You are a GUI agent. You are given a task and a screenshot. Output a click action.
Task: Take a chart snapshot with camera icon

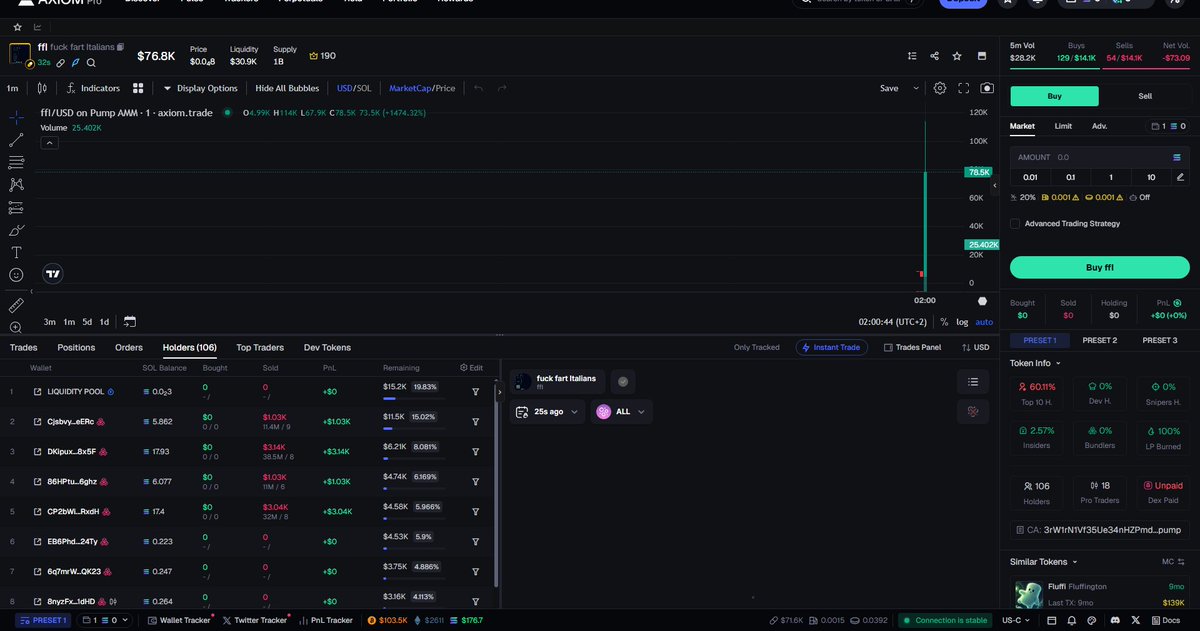click(987, 88)
